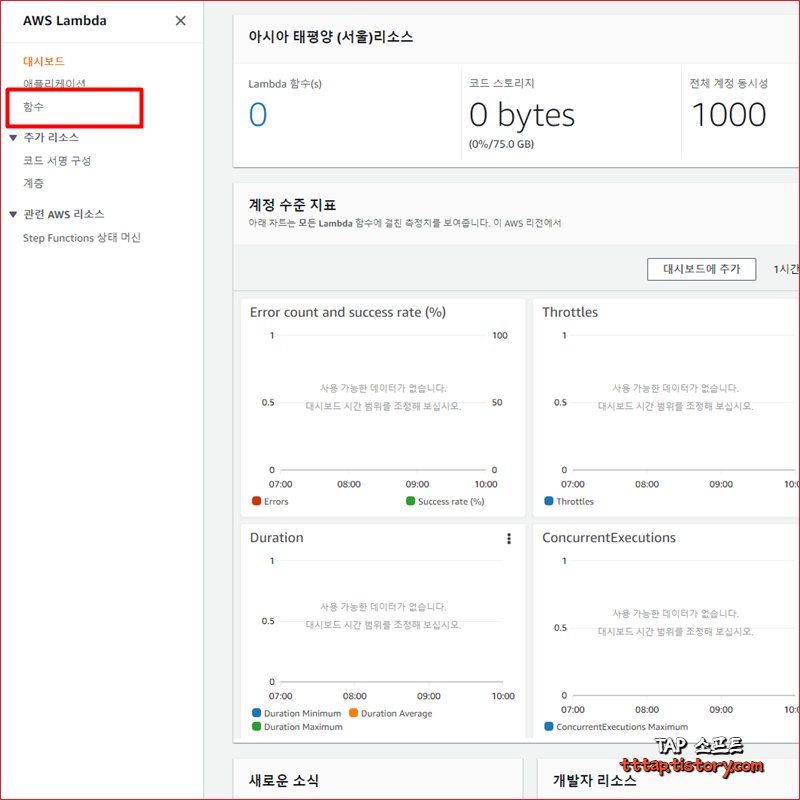
Task: Toggle the Duration Minimum legend marker
Action: point(257,713)
